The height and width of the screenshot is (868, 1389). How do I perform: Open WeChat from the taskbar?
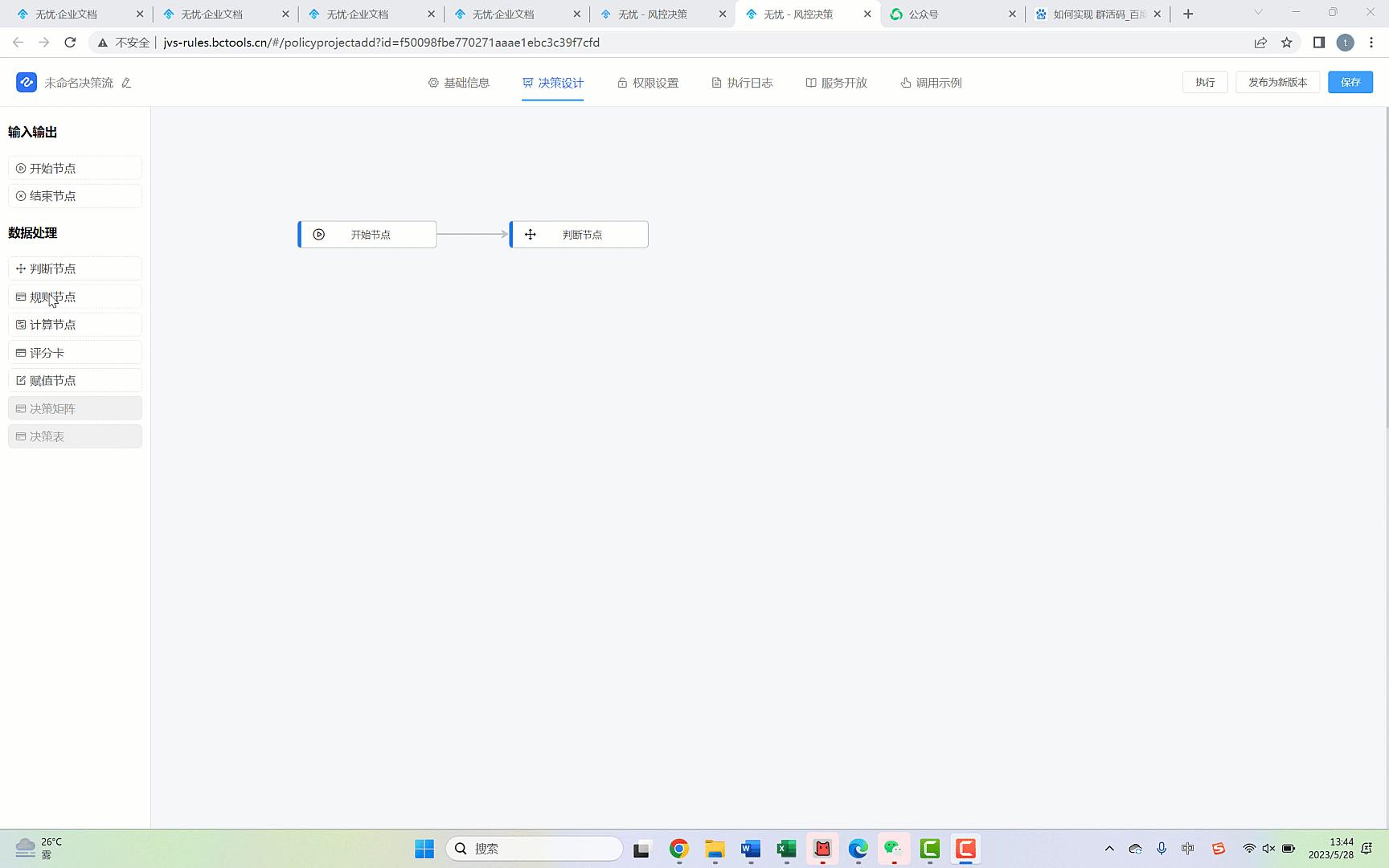(894, 849)
